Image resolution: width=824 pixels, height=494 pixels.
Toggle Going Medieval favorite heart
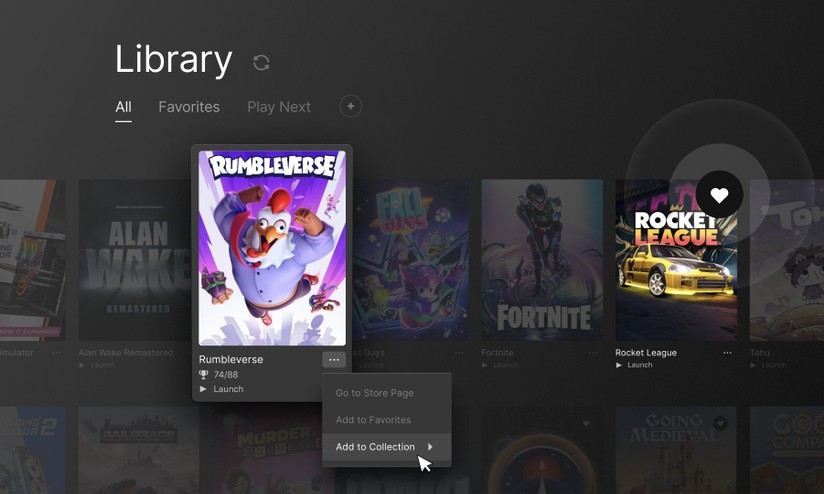pyautogui.click(x=720, y=423)
